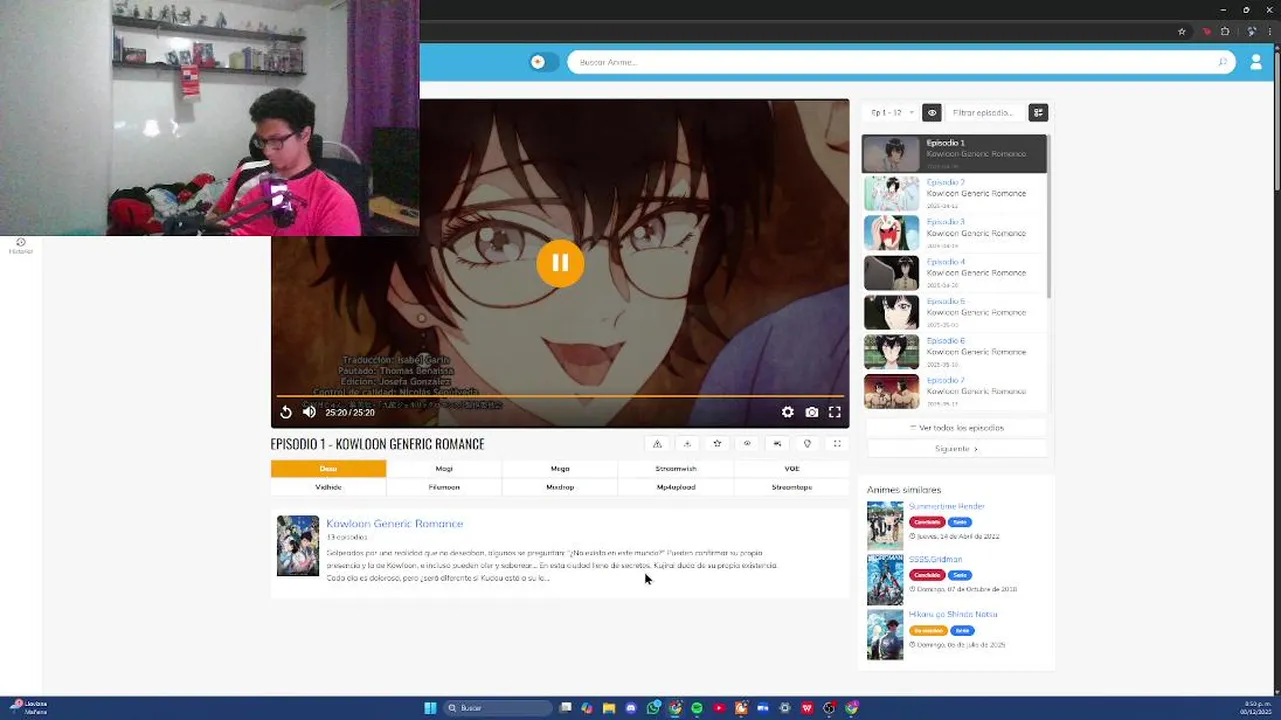Screen dimensions: 1281x720
Task: Select Episodio 1 in the episode list
Action: (x=955, y=154)
